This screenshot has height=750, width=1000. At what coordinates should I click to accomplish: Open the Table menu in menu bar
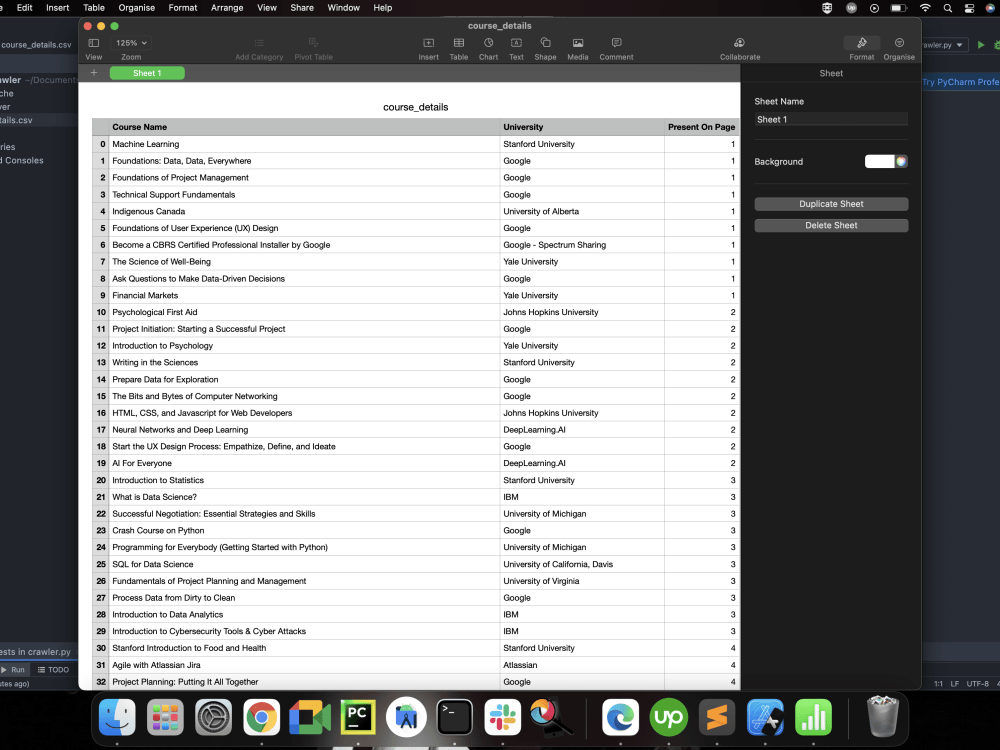[x=94, y=8]
